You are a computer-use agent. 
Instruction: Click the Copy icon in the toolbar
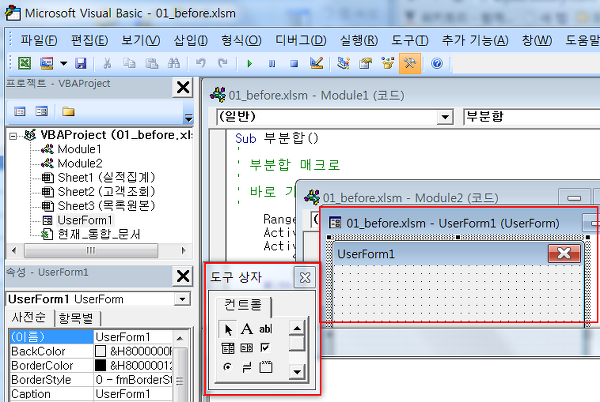tap(129, 63)
